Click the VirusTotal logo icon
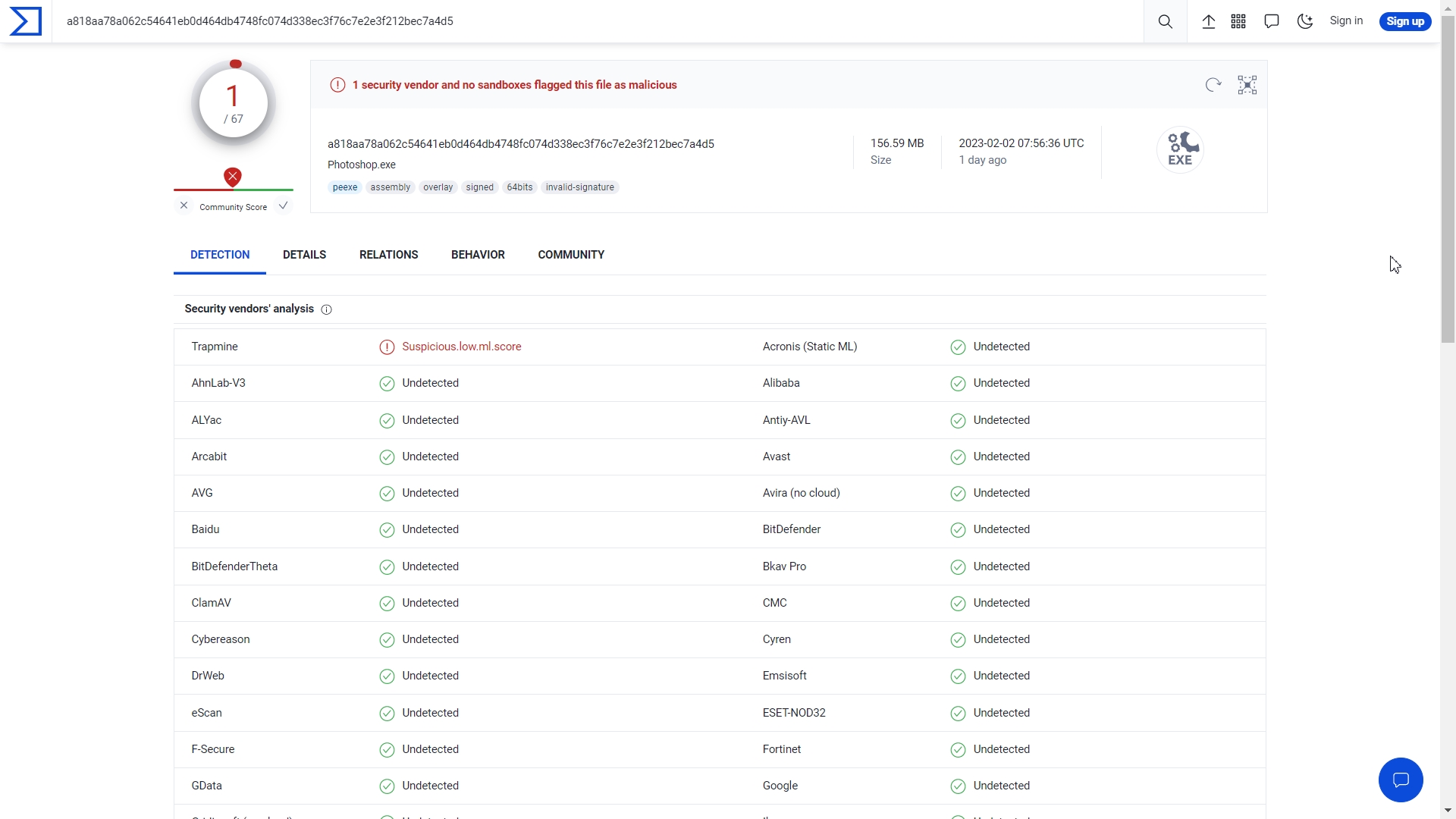This screenshot has height=819, width=1456. (26, 21)
